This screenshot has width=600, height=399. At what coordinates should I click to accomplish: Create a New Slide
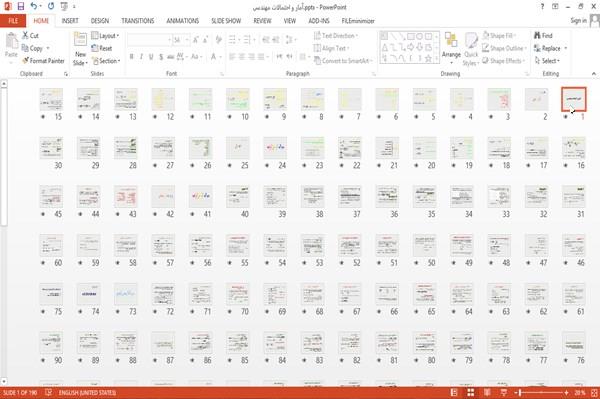(x=80, y=50)
